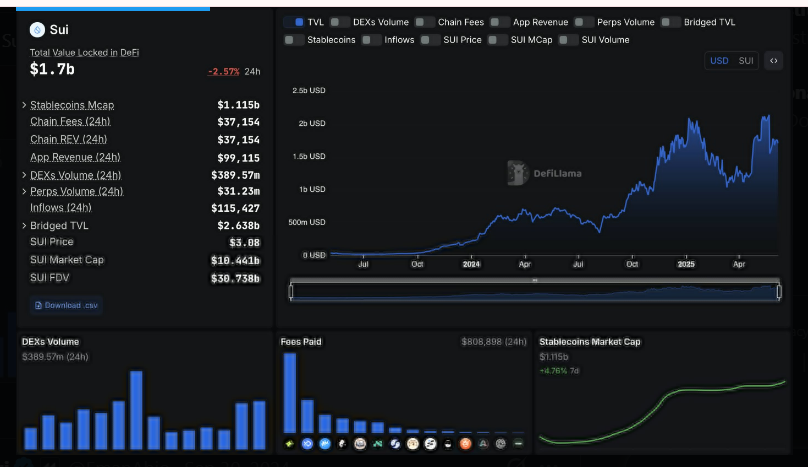Click the Total Value Locked in DeFi label

[85, 53]
